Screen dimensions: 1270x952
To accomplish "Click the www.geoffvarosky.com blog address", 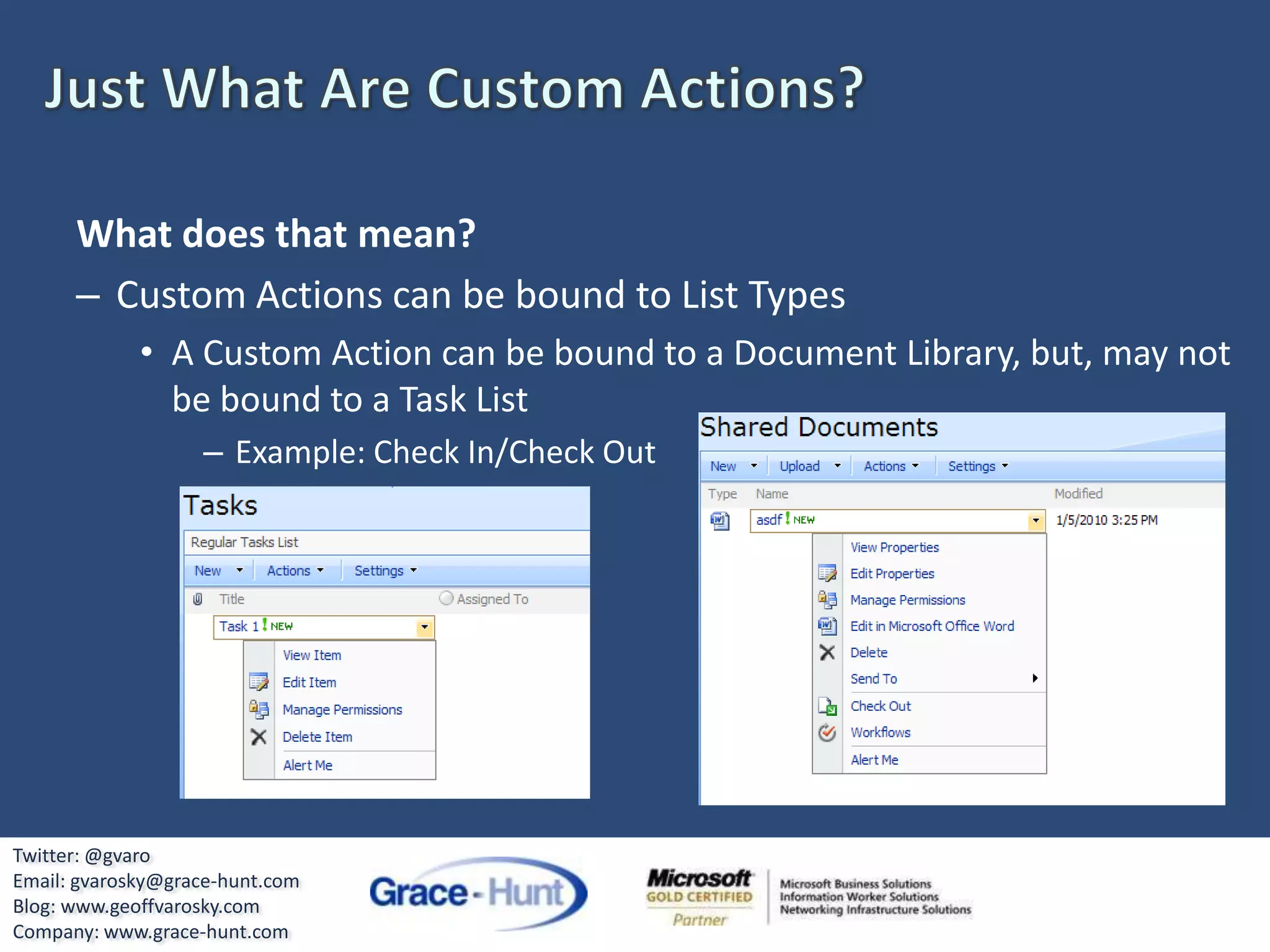I will click(160, 906).
